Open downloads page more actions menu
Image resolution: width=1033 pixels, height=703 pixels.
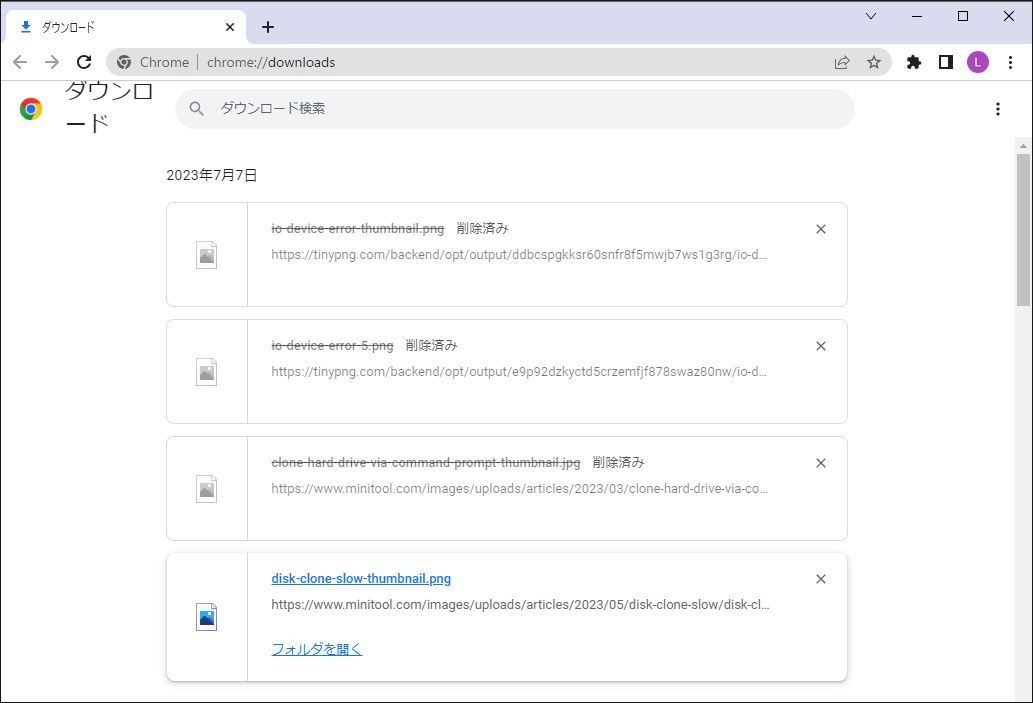pos(998,109)
